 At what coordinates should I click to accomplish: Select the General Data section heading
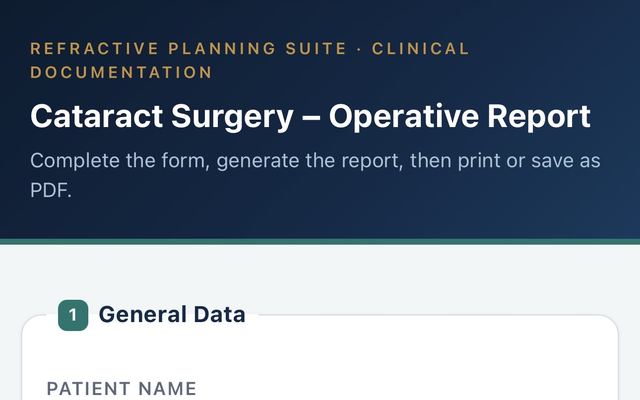point(172,315)
